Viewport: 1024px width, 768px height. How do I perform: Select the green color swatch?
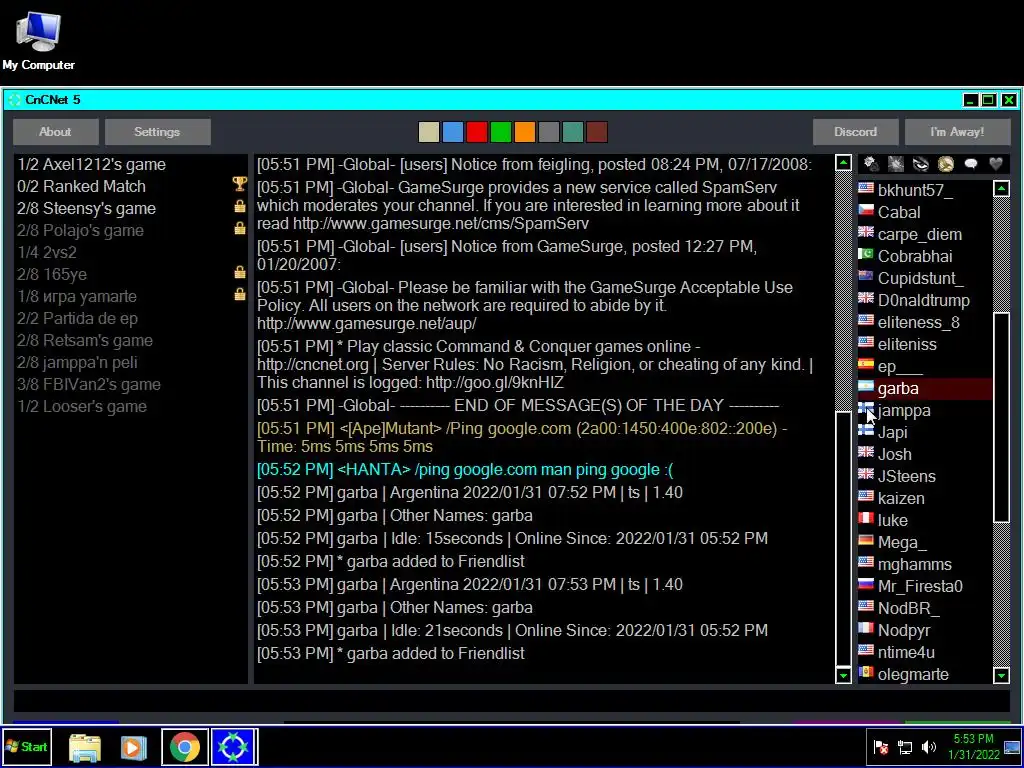(501, 132)
